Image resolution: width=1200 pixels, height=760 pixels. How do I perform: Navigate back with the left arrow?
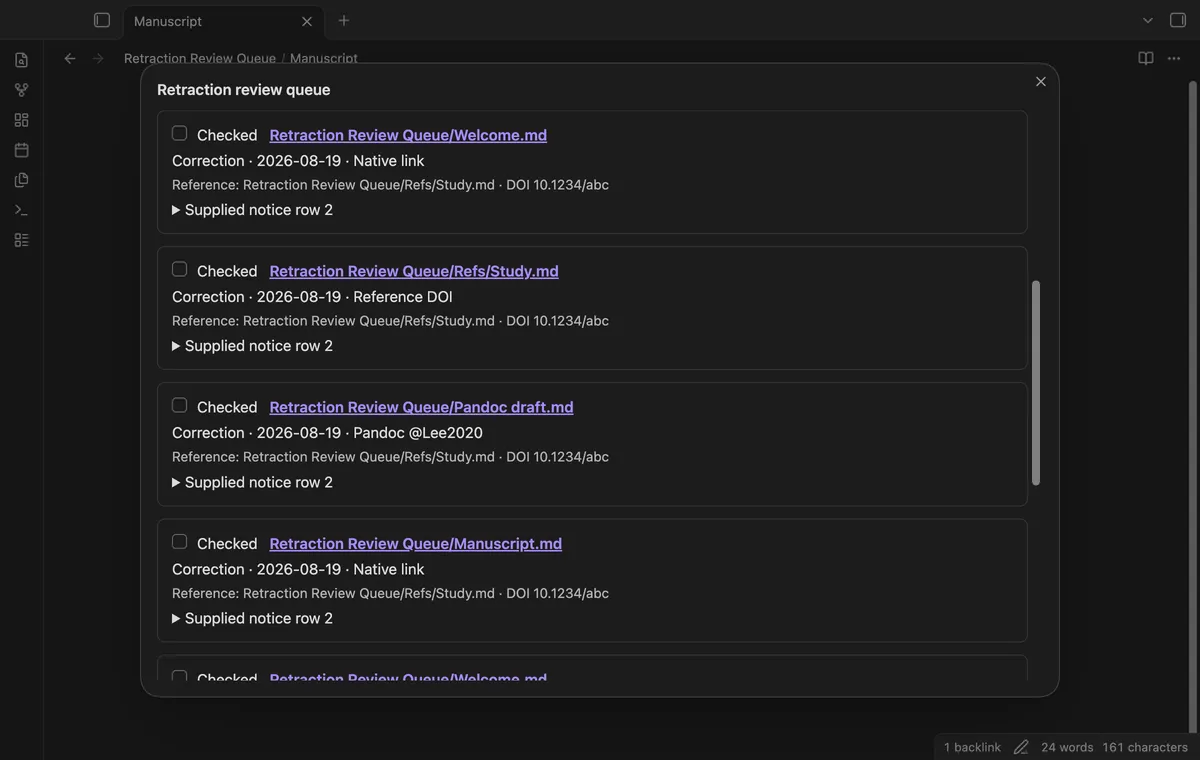click(x=70, y=58)
